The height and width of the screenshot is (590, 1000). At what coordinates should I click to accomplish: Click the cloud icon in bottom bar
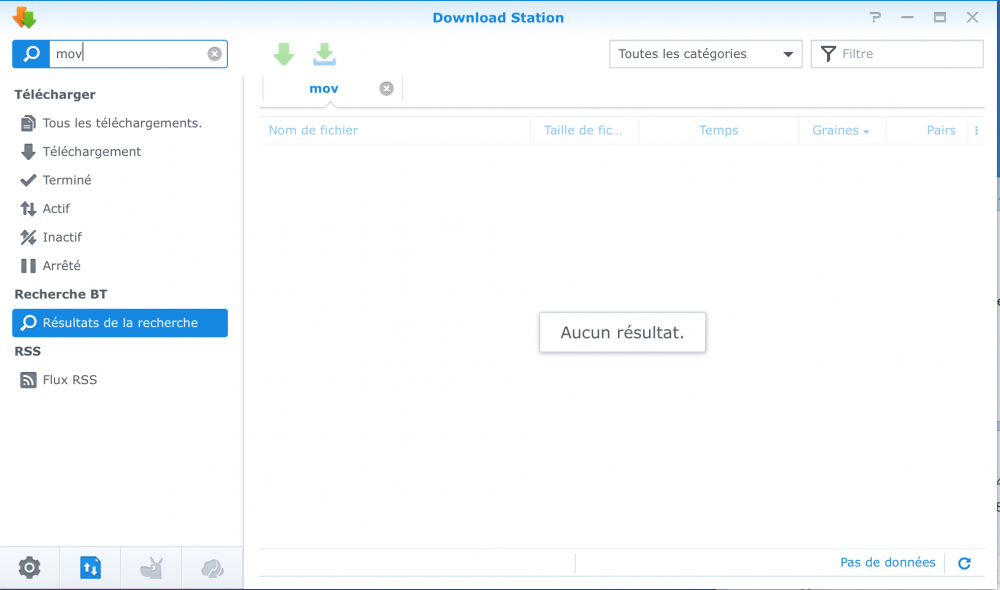212,568
